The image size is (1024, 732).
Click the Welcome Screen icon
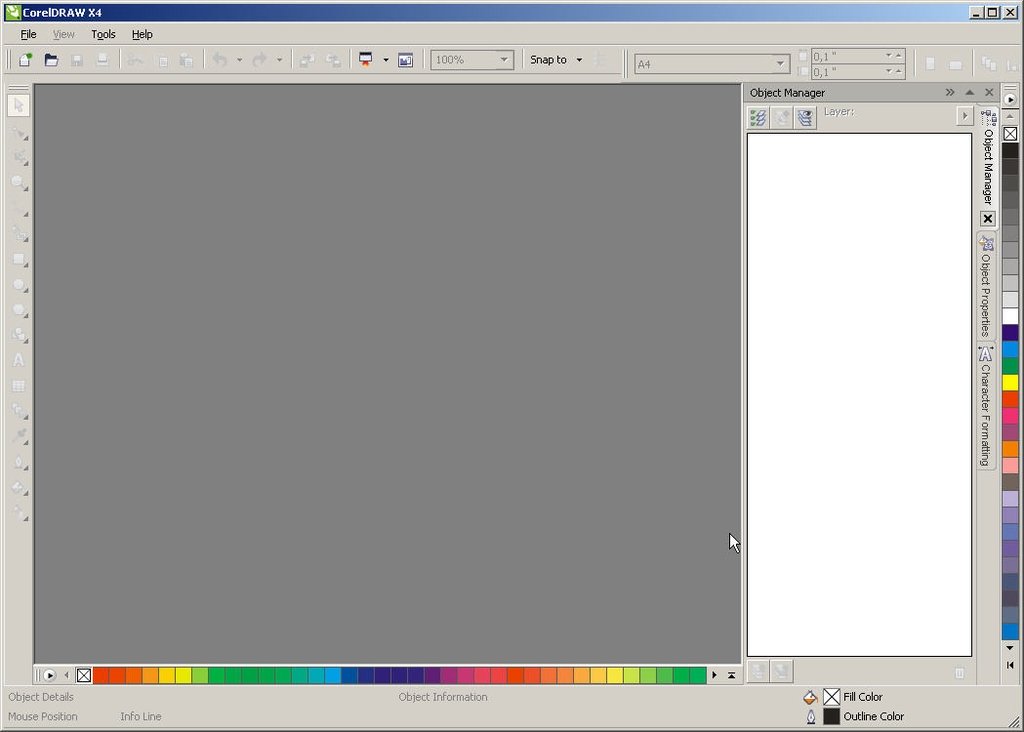pos(406,60)
